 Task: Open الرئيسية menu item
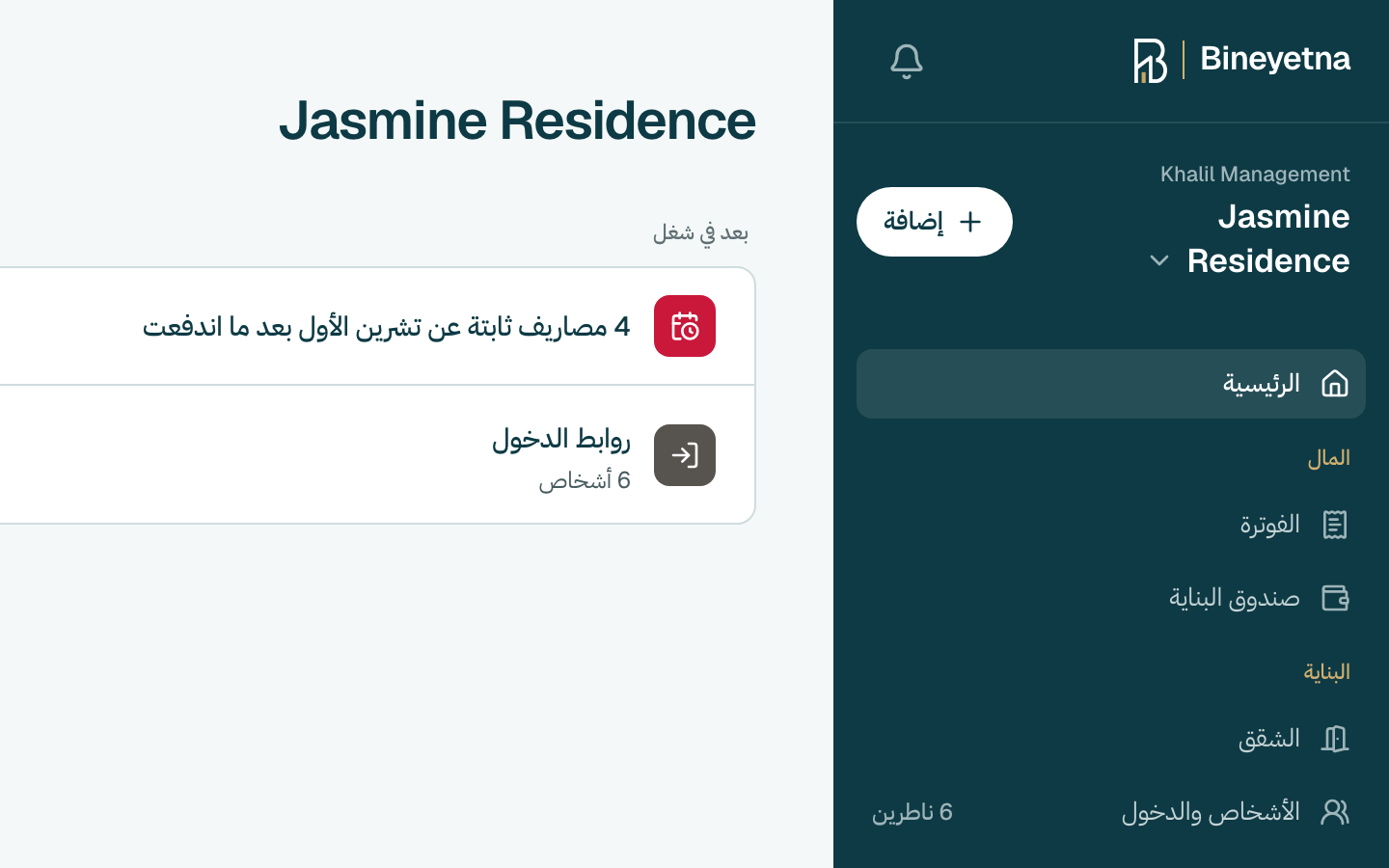click(1111, 384)
